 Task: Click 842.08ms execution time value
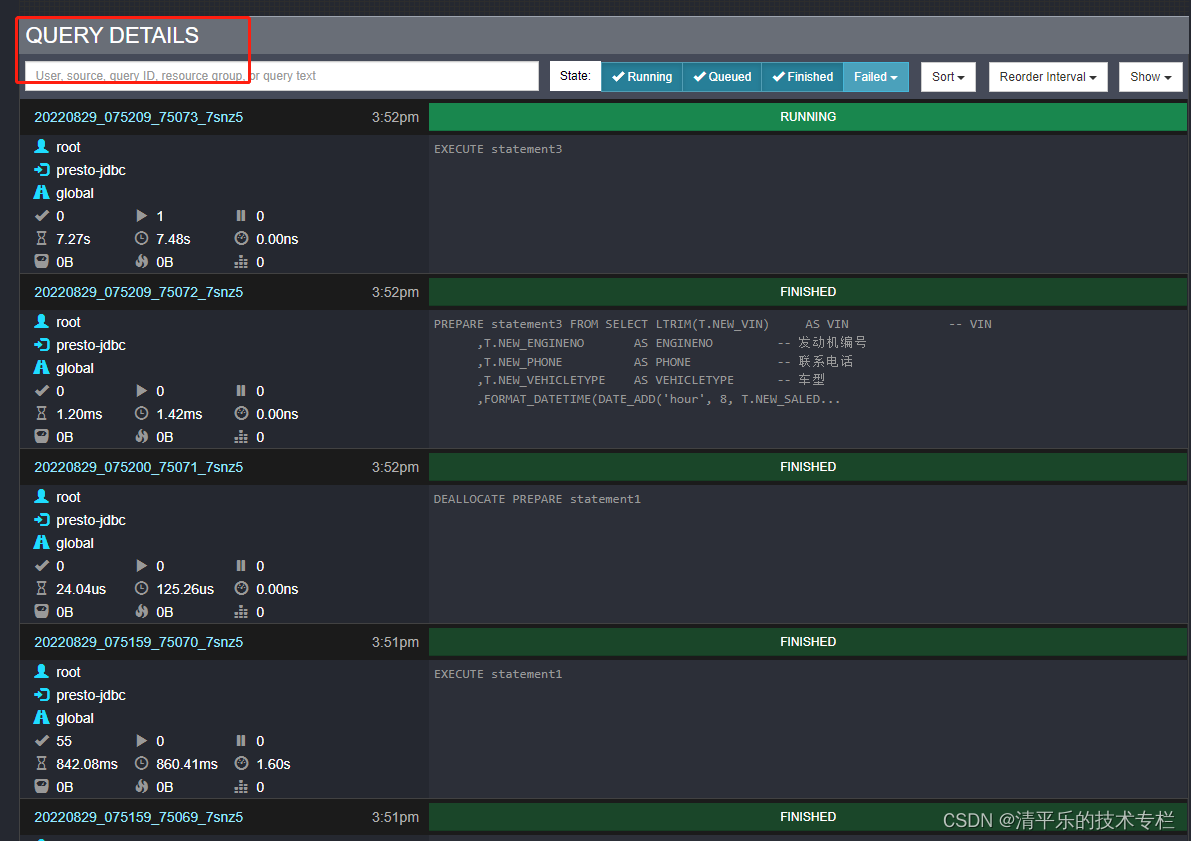coord(87,764)
